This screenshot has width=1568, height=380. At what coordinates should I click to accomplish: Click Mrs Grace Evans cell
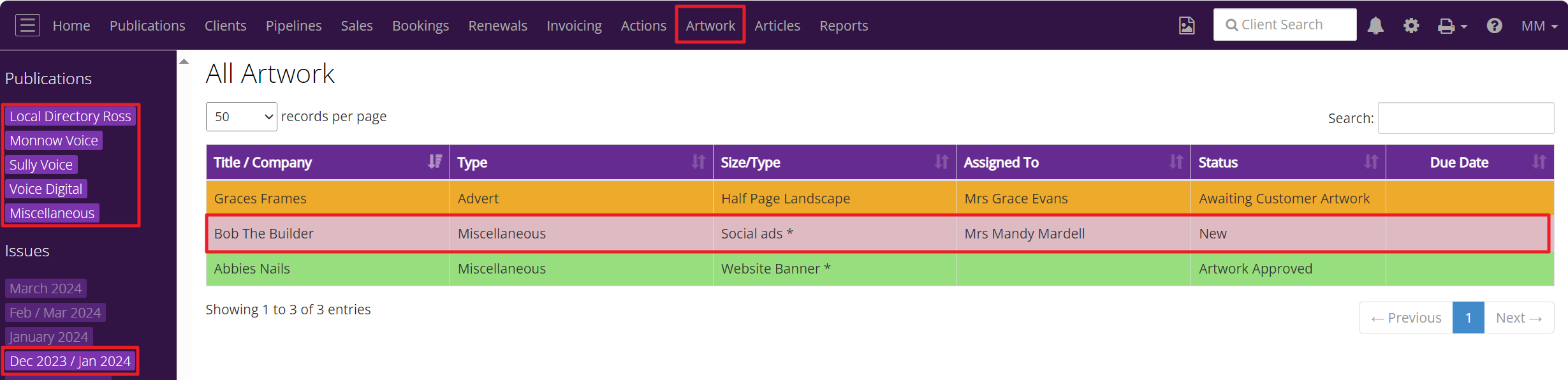click(1073, 198)
